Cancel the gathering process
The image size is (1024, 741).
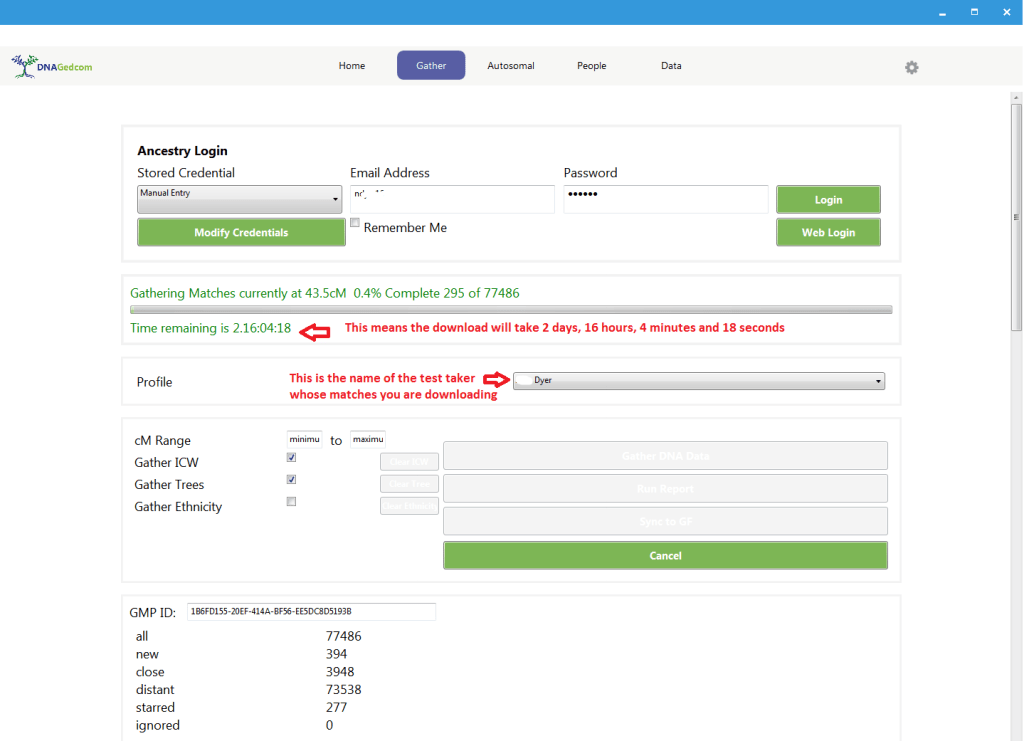[x=665, y=556]
